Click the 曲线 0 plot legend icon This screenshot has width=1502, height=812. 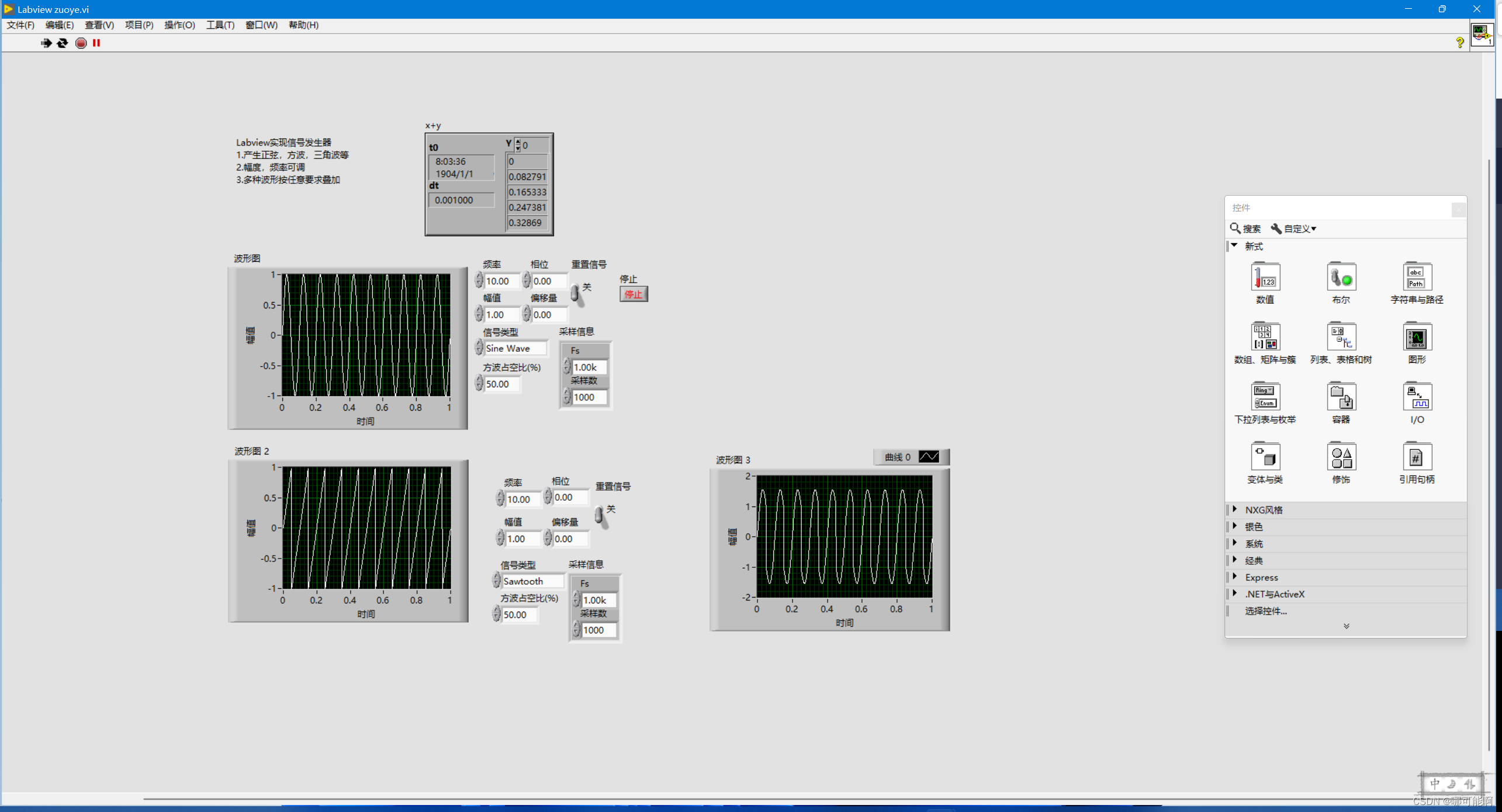pyautogui.click(x=929, y=457)
